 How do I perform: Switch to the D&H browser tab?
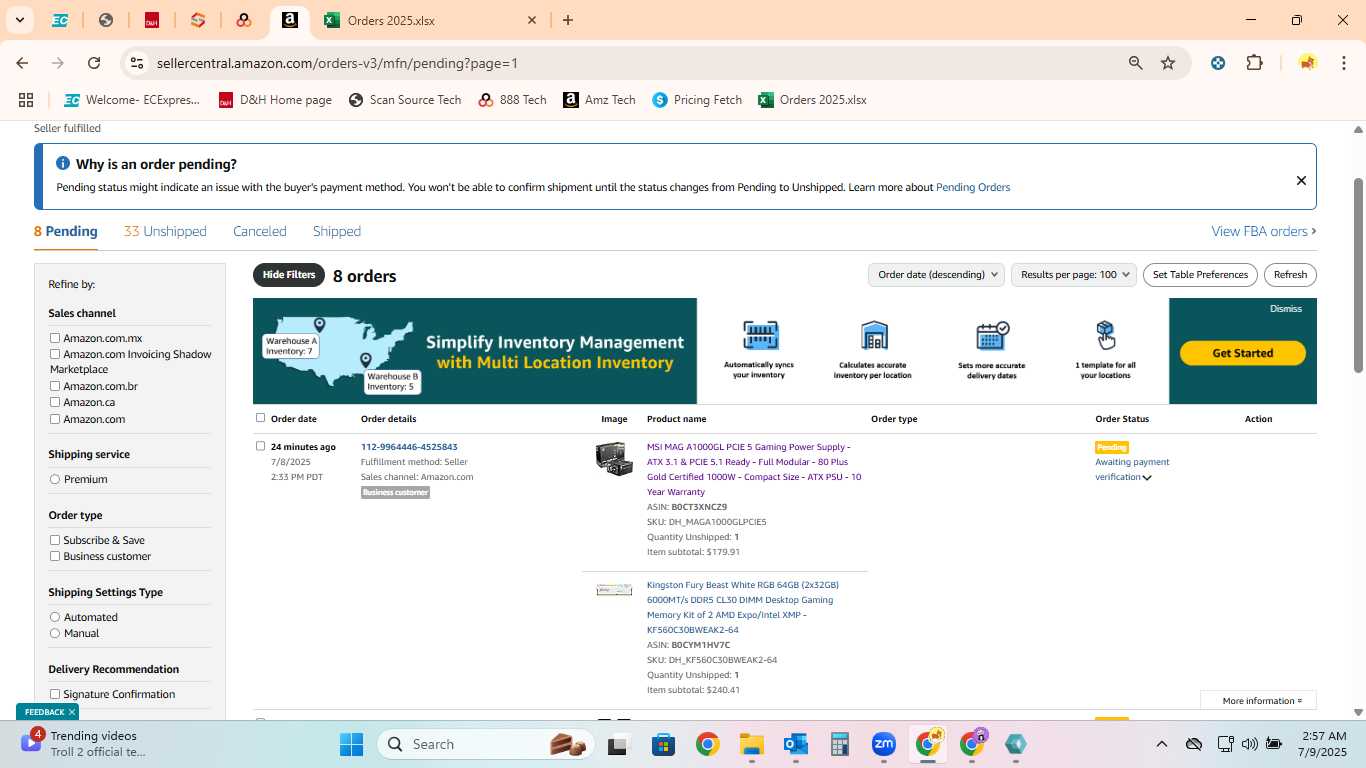[x=152, y=20]
